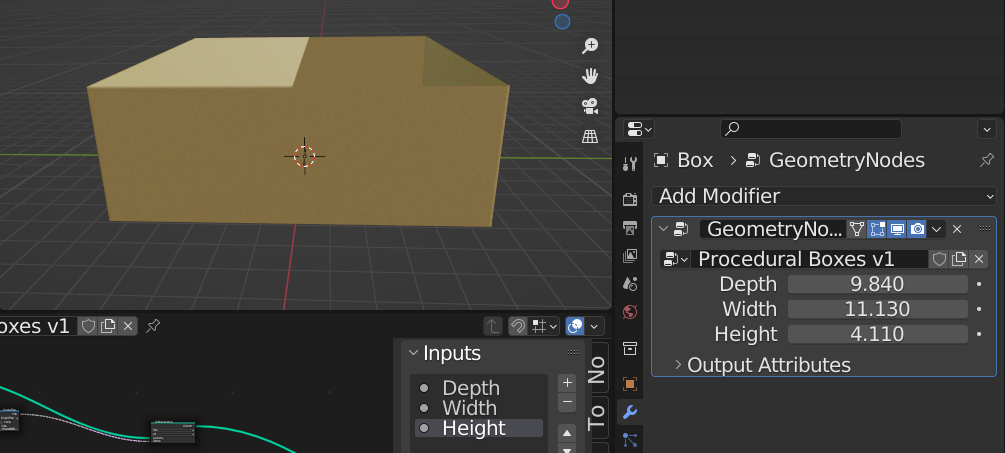Open the Output properties tab
Image resolution: width=1005 pixels, height=453 pixels.
click(x=630, y=227)
